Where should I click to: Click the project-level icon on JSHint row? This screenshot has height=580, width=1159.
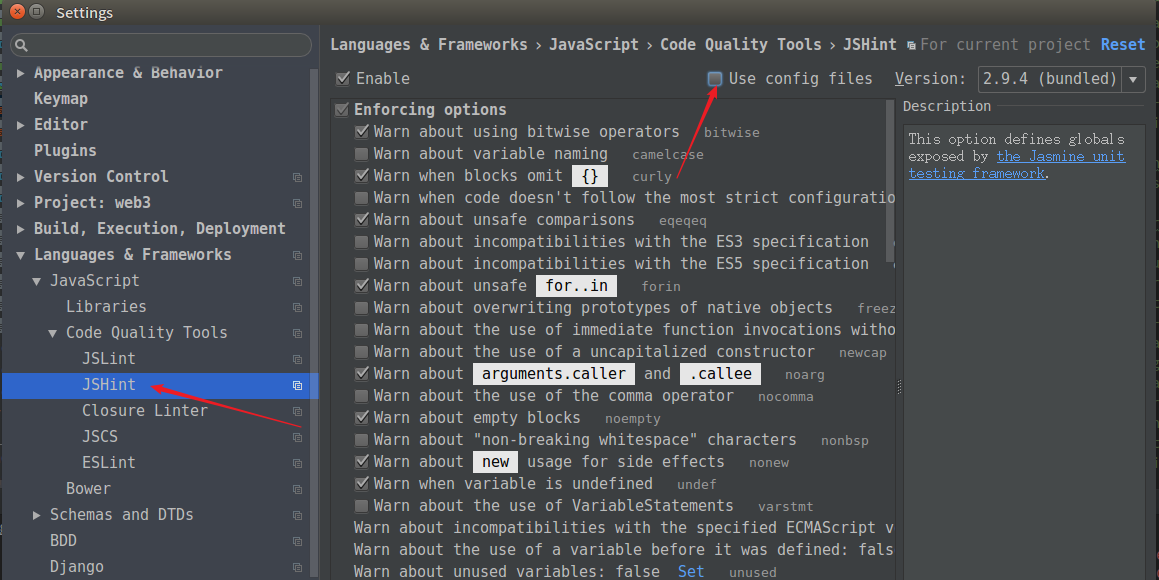tap(297, 386)
